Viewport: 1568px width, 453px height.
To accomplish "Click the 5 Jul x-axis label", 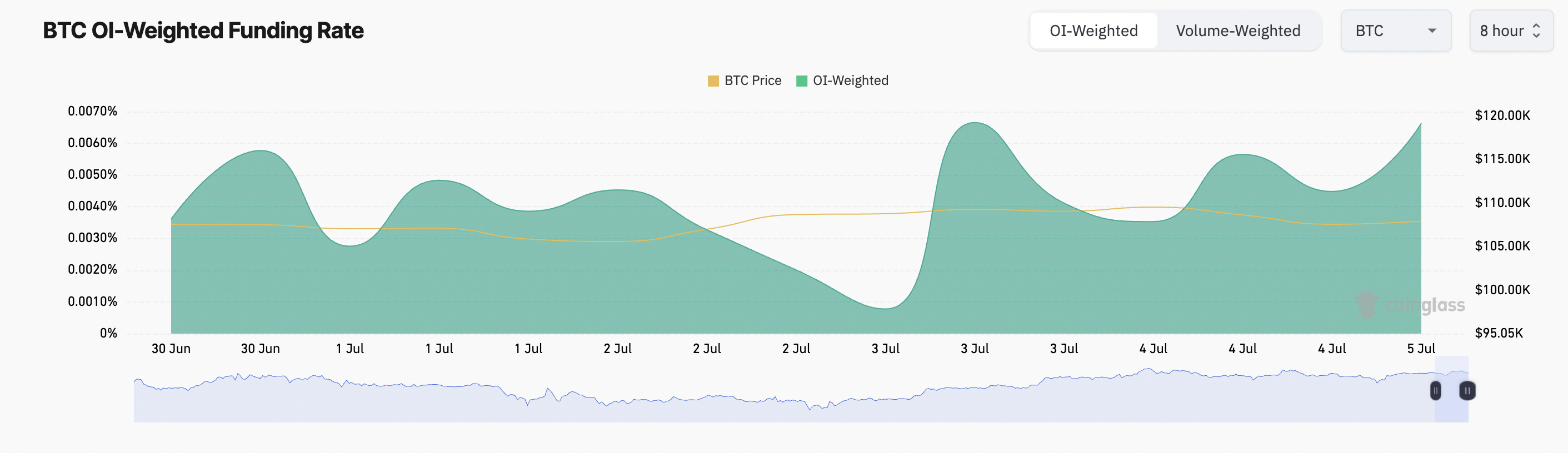I will click(x=1421, y=349).
